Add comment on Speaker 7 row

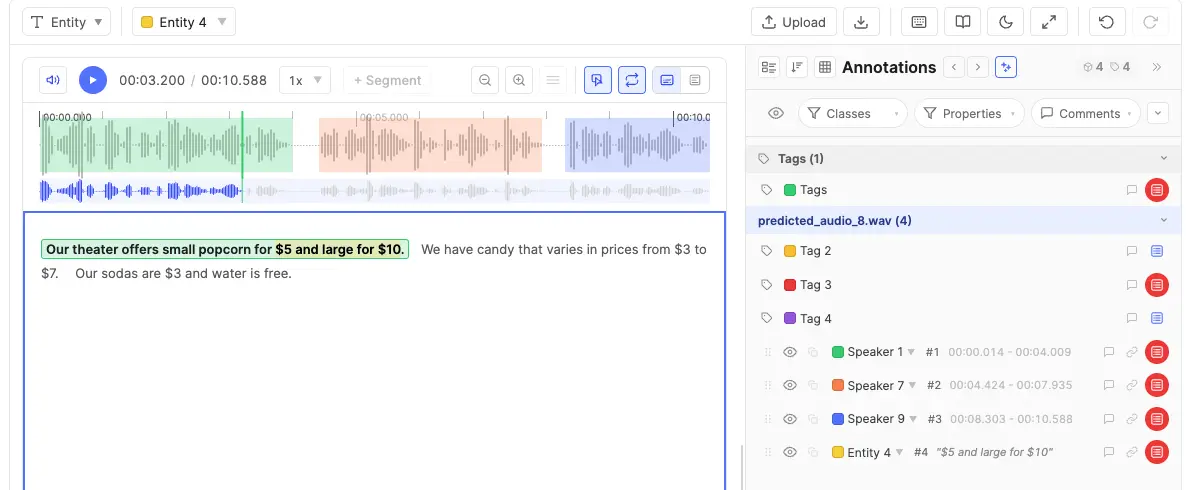(x=1109, y=385)
